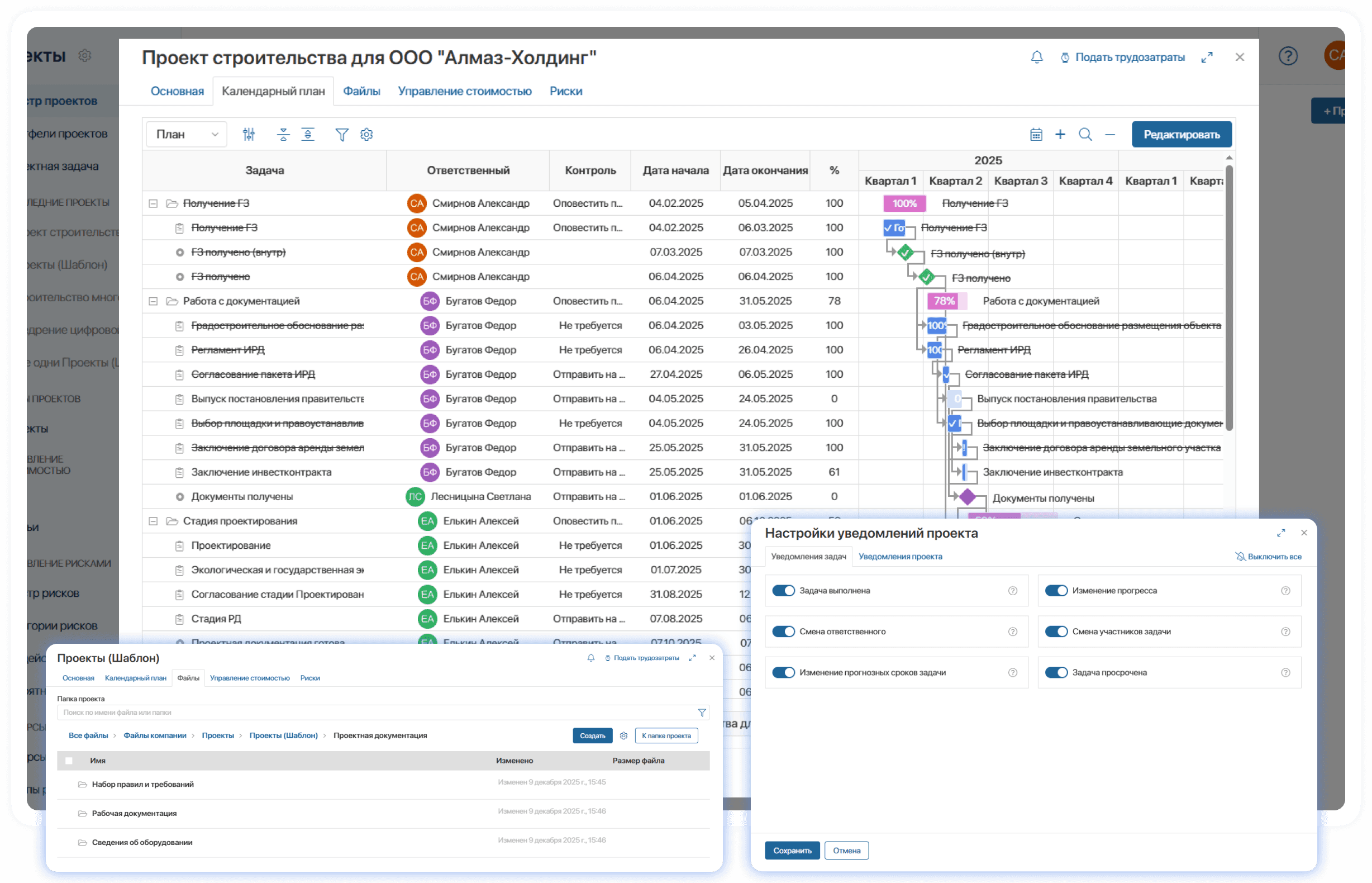
Task: Switch to the 'Управление стоимостью' tab
Action: (464, 91)
